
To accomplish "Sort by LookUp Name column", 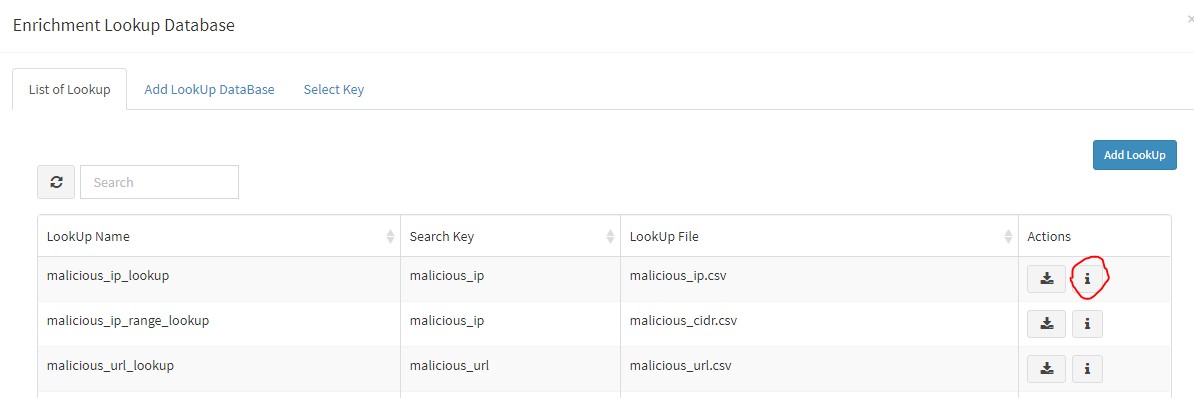I will click(x=219, y=236).
